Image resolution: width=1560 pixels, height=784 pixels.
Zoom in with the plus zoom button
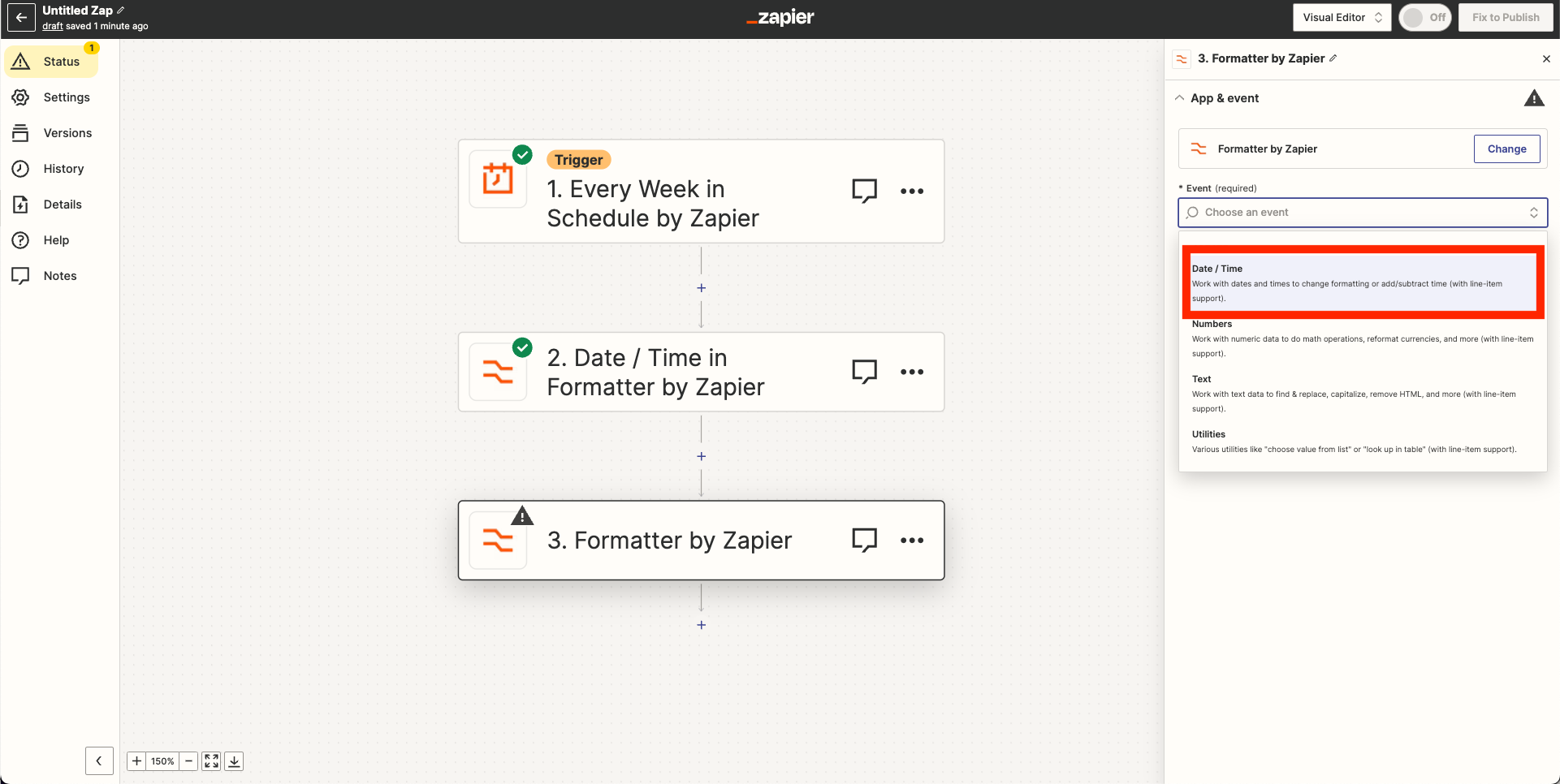(136, 760)
